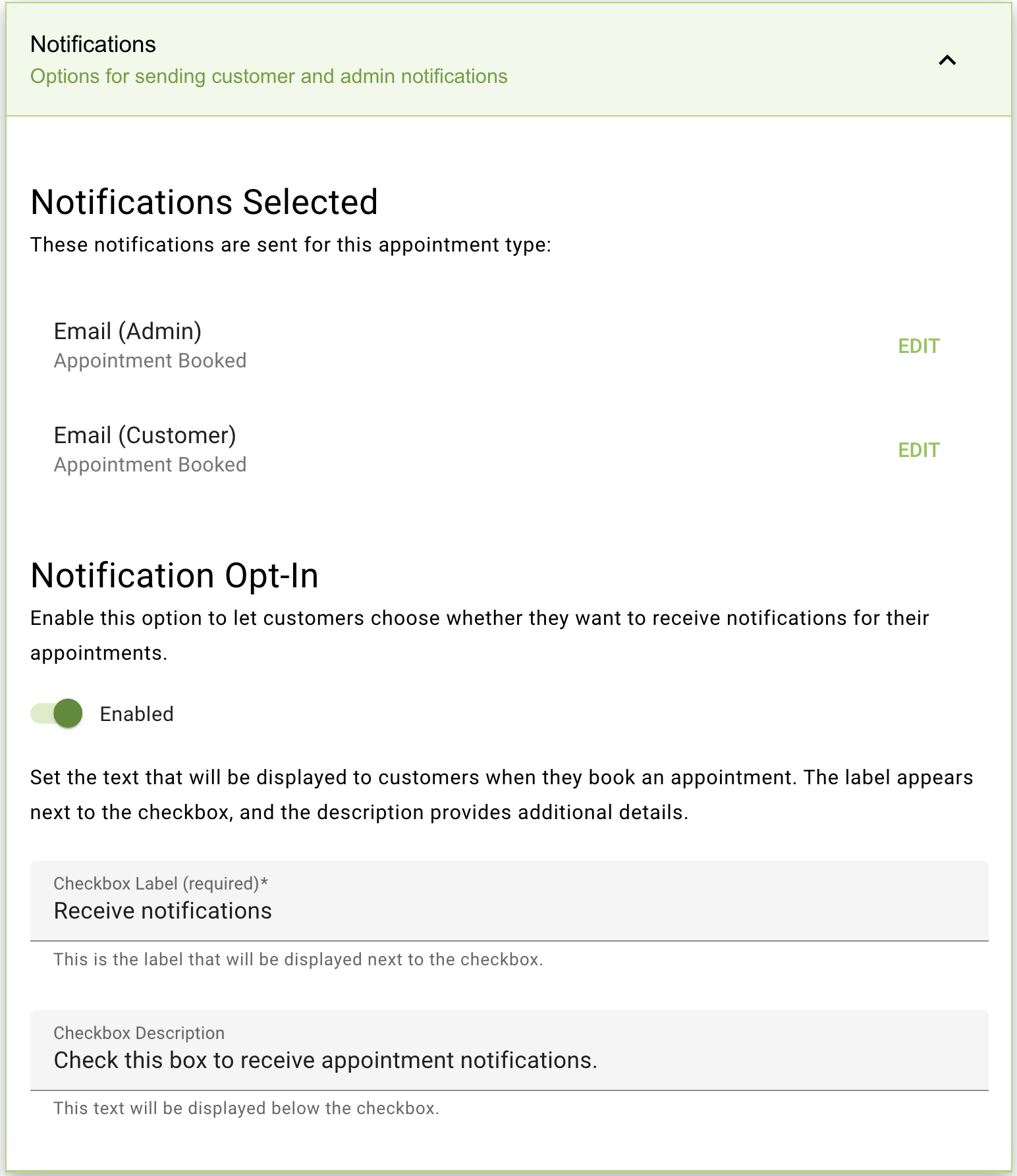Click the Notification Opt-In heading
The height and width of the screenshot is (1176, 1017).
click(x=175, y=575)
